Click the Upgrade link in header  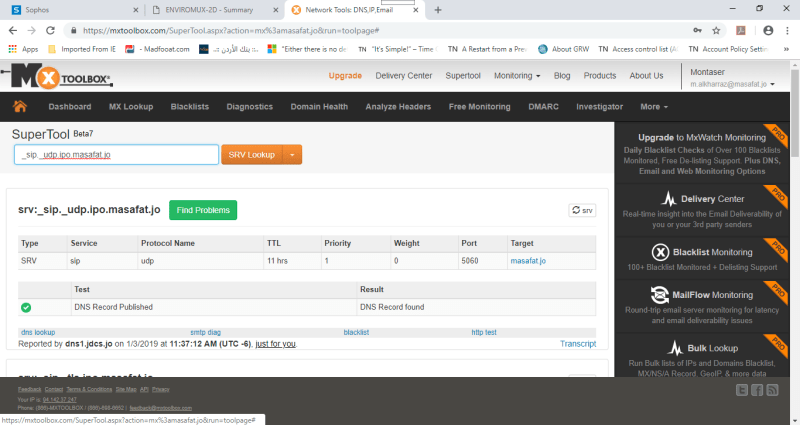[x=345, y=76]
